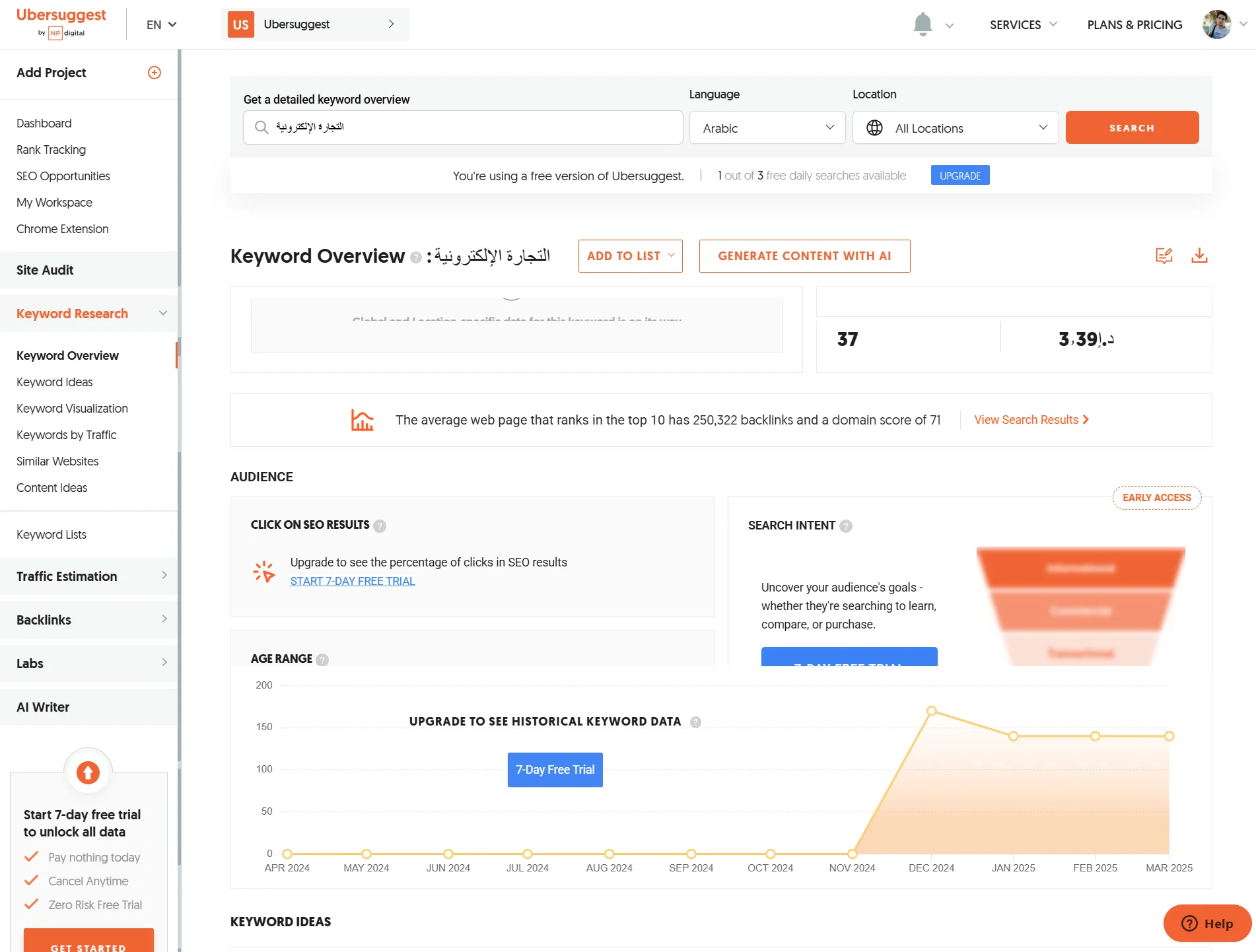Open the Language dropdown showing Arabic

(x=767, y=128)
